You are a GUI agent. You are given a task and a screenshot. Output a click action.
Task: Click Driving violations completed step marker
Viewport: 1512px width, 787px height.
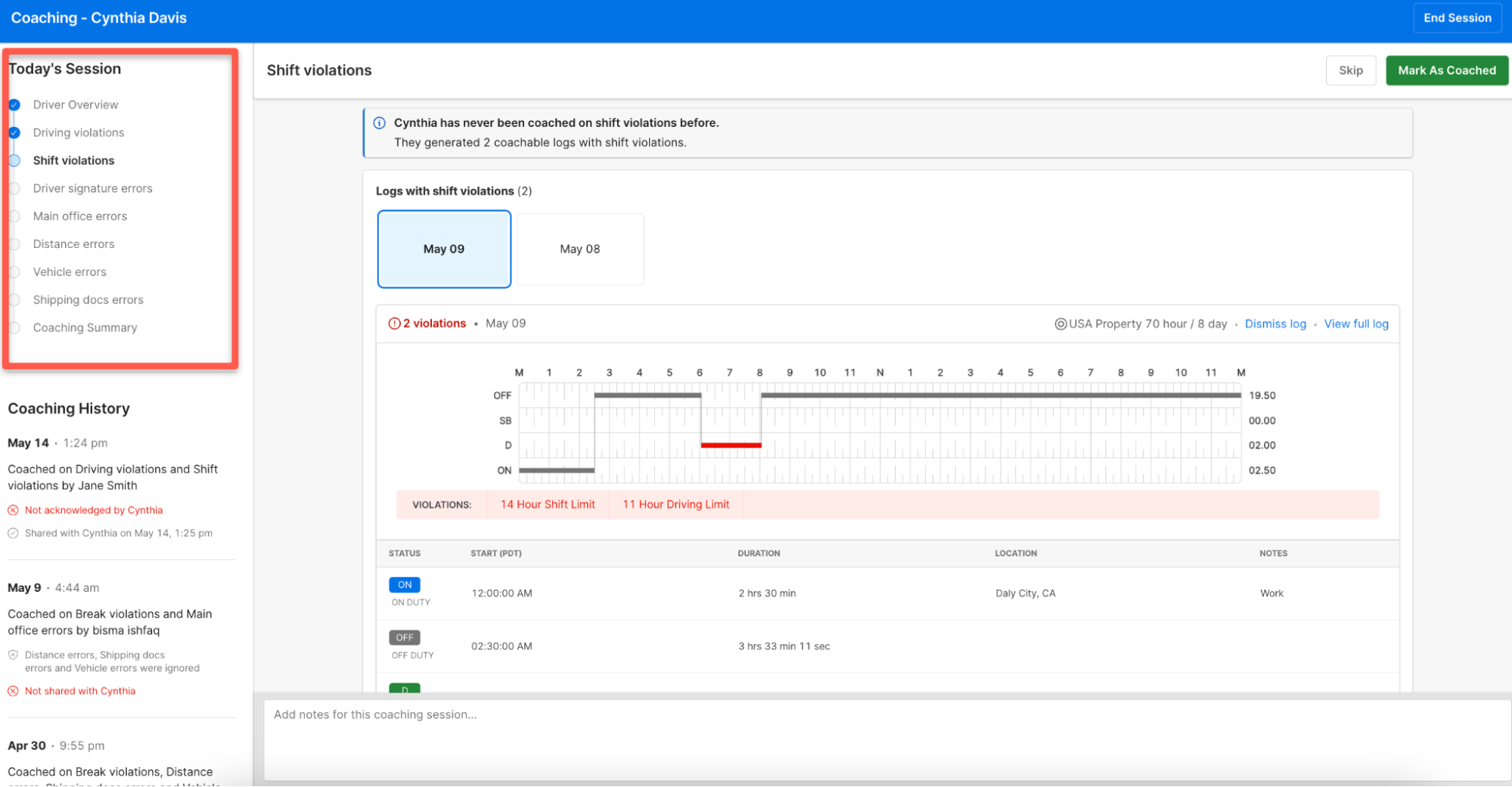click(x=14, y=133)
